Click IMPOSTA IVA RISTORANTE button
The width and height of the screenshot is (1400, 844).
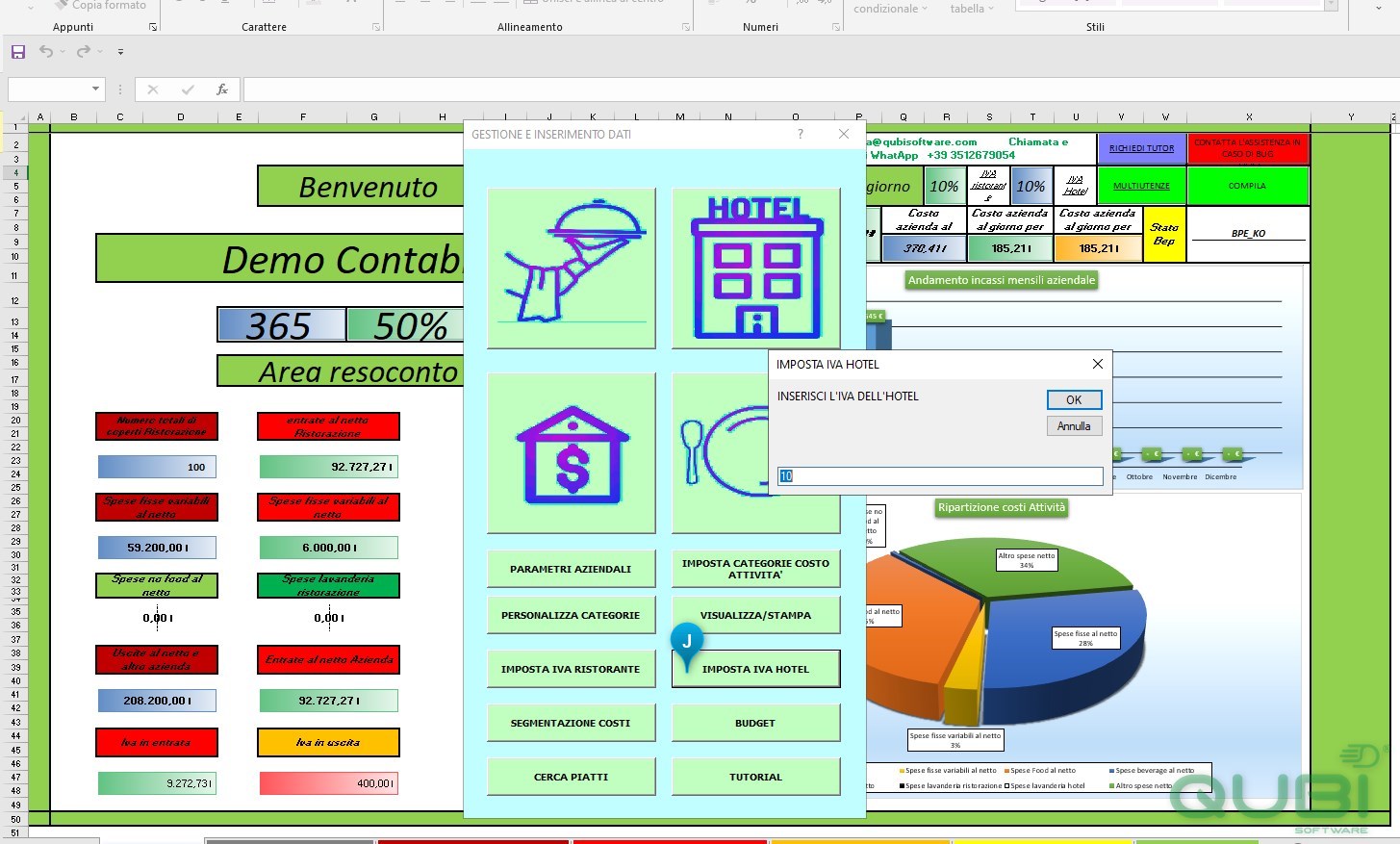tap(571, 669)
